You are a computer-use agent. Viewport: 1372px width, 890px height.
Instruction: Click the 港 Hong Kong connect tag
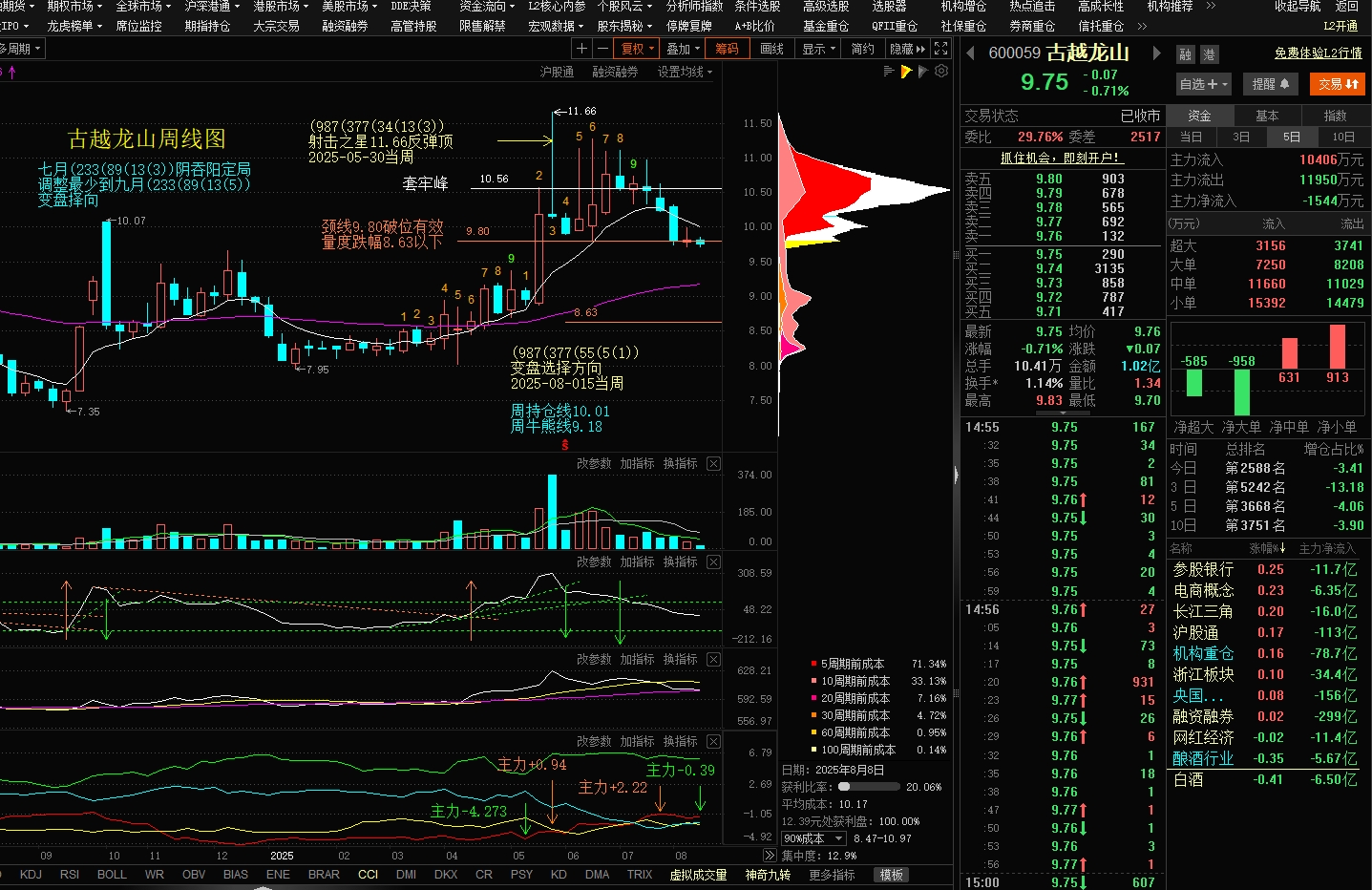tap(1209, 54)
